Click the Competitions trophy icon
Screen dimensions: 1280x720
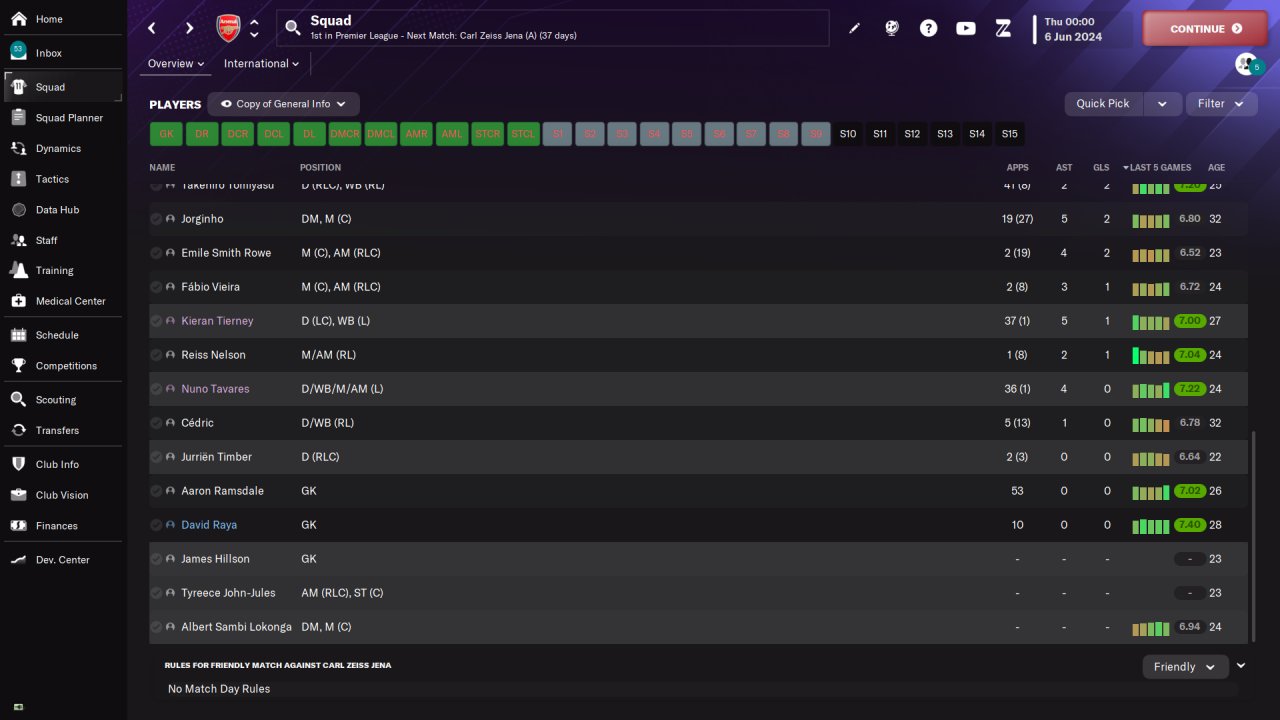point(18,365)
